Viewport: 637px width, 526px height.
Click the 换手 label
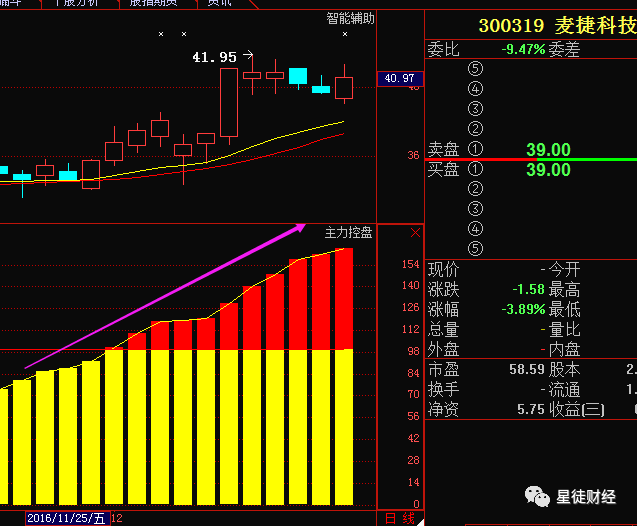click(443, 390)
